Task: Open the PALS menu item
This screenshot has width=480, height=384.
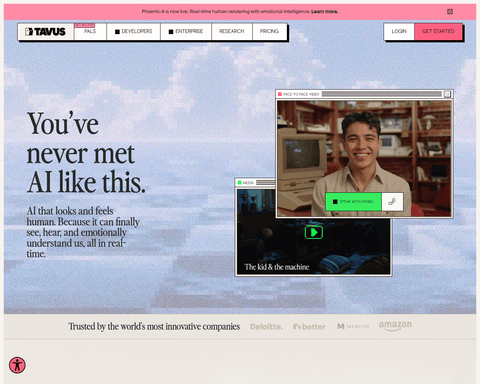Action: pos(90,31)
